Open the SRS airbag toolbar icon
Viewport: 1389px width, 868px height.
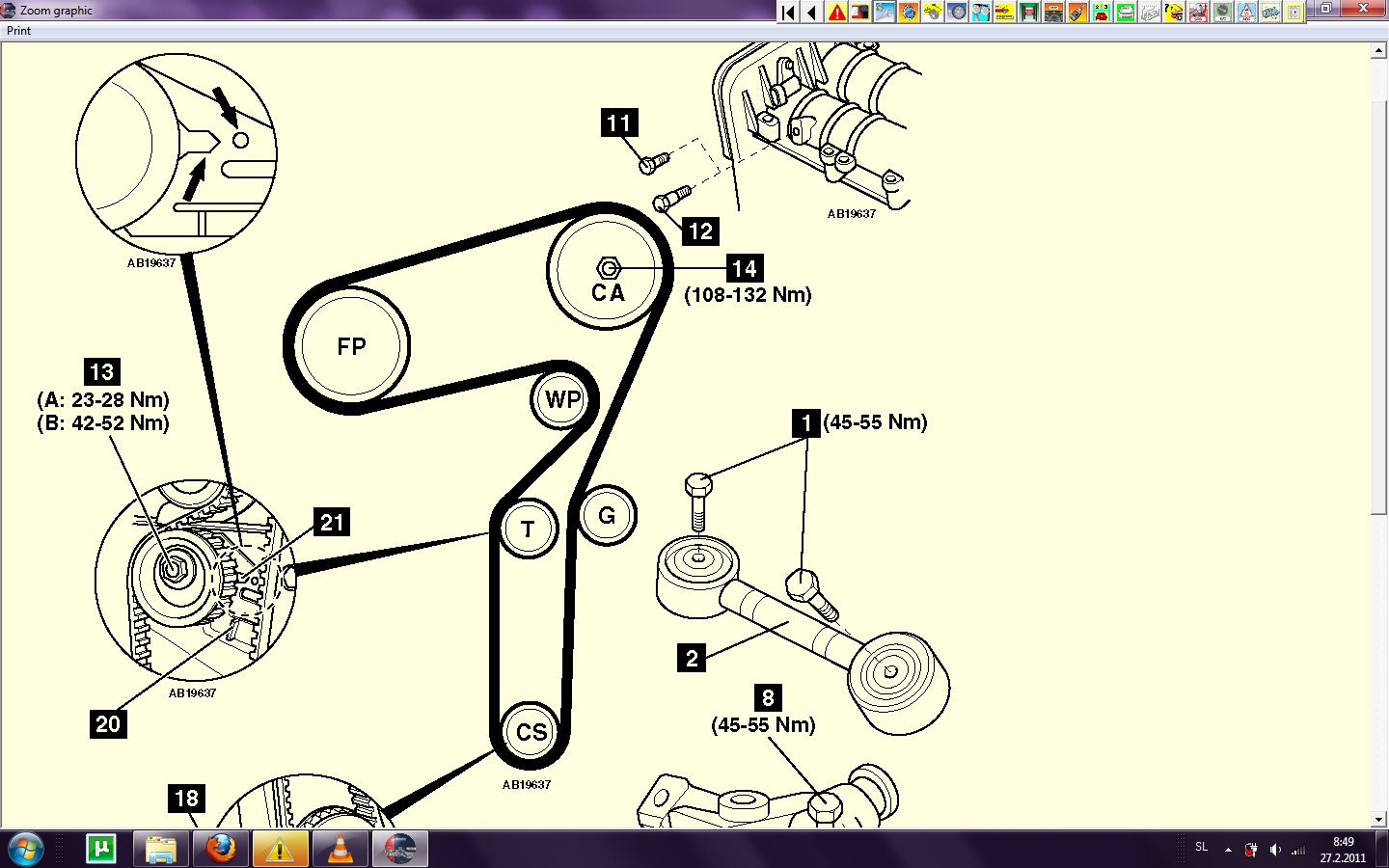click(1197, 12)
